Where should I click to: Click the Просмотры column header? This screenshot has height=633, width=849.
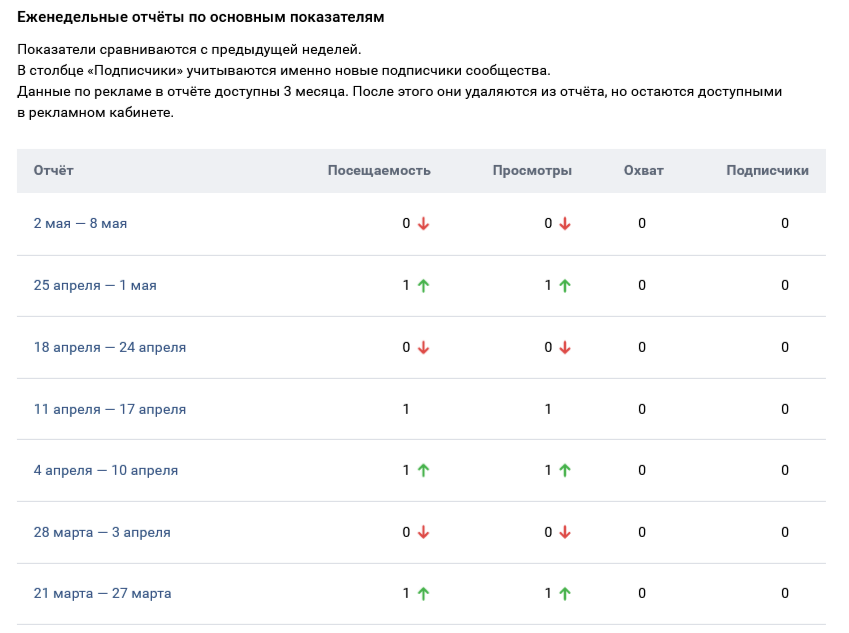click(532, 171)
